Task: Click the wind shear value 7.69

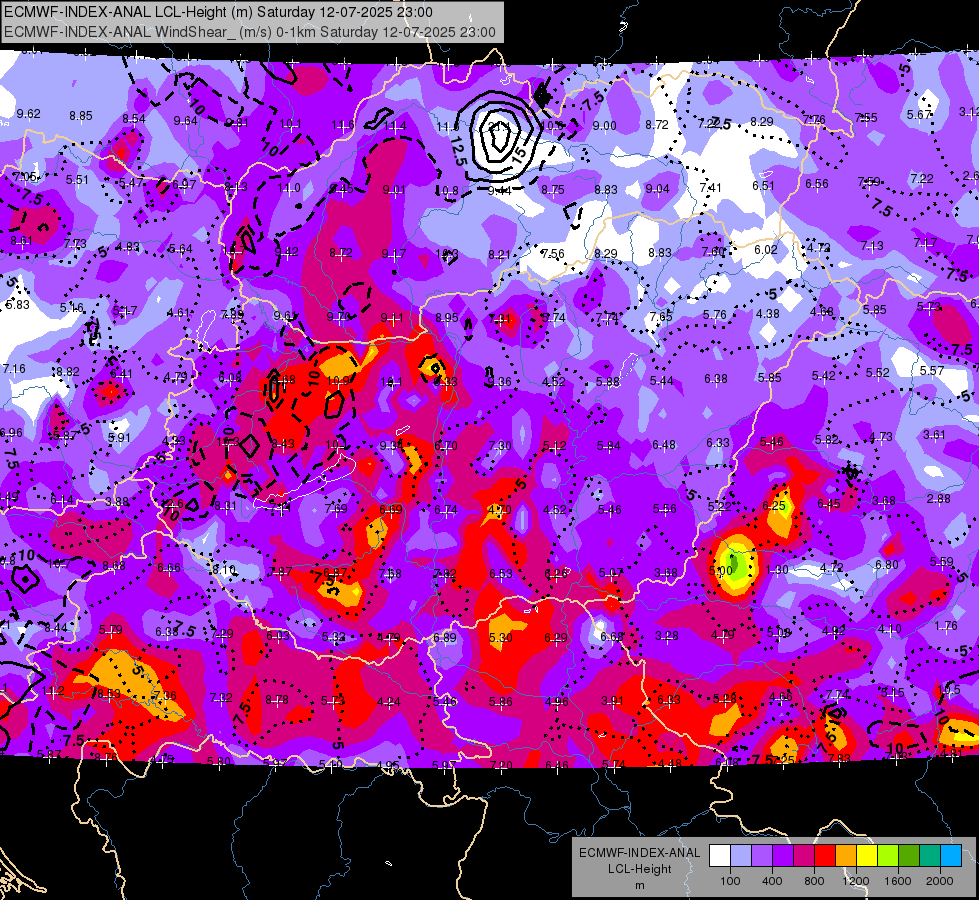Action: pyautogui.click(x=336, y=508)
